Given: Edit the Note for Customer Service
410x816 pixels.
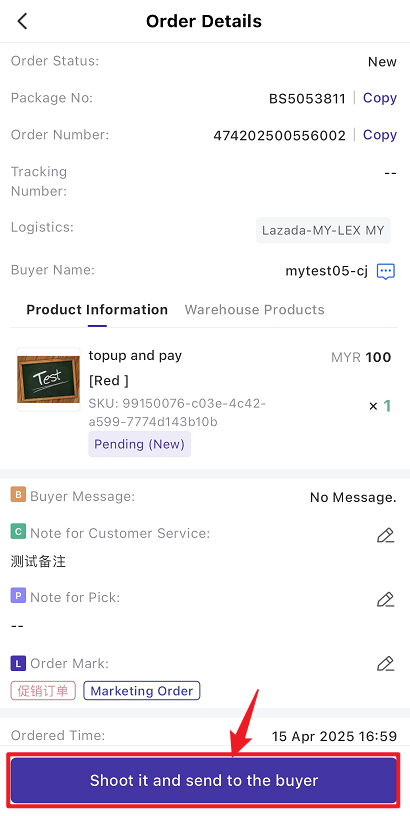Looking at the screenshot, I should click(x=385, y=535).
